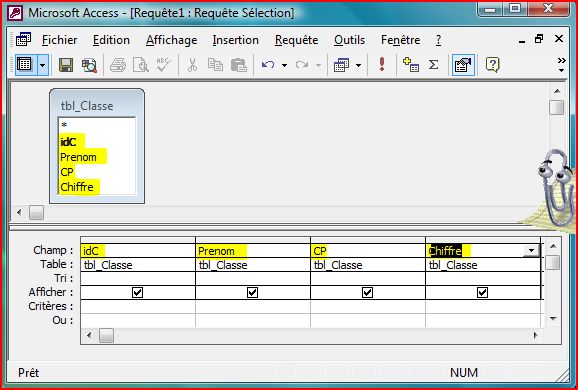Uncheck Afficher checkbox for Prenom column
This screenshot has height=390, width=578.
[x=252, y=292]
